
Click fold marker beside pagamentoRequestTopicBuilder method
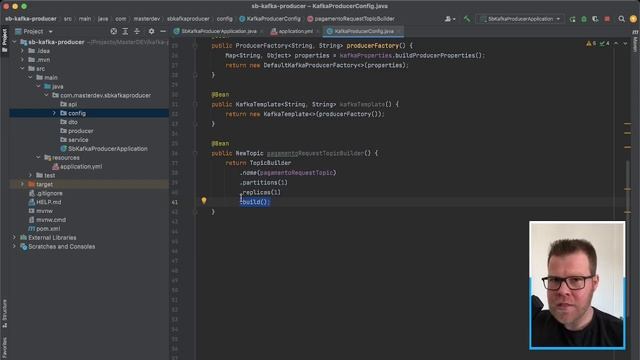pyautogui.click(x=195, y=153)
